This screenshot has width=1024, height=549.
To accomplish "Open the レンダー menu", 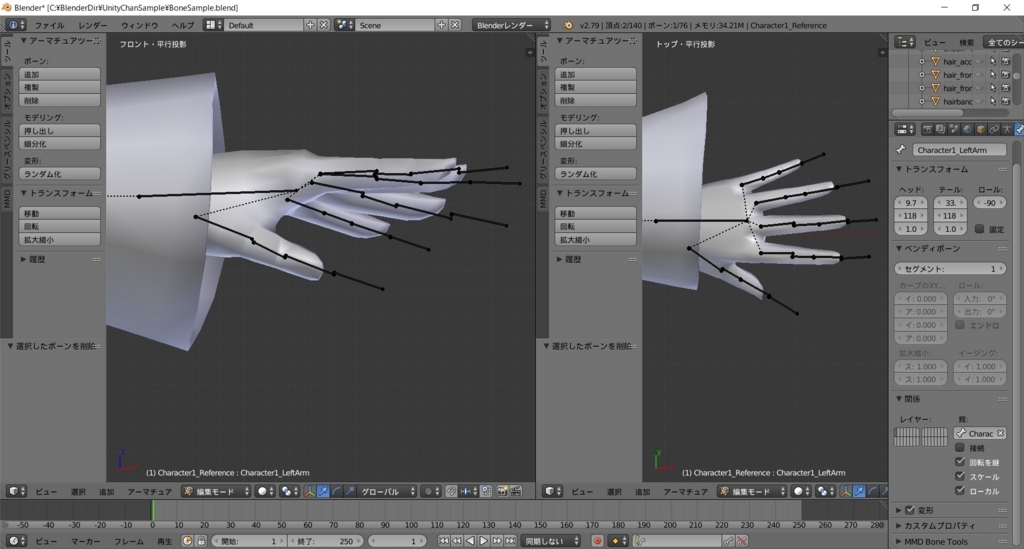I will 93,25.
